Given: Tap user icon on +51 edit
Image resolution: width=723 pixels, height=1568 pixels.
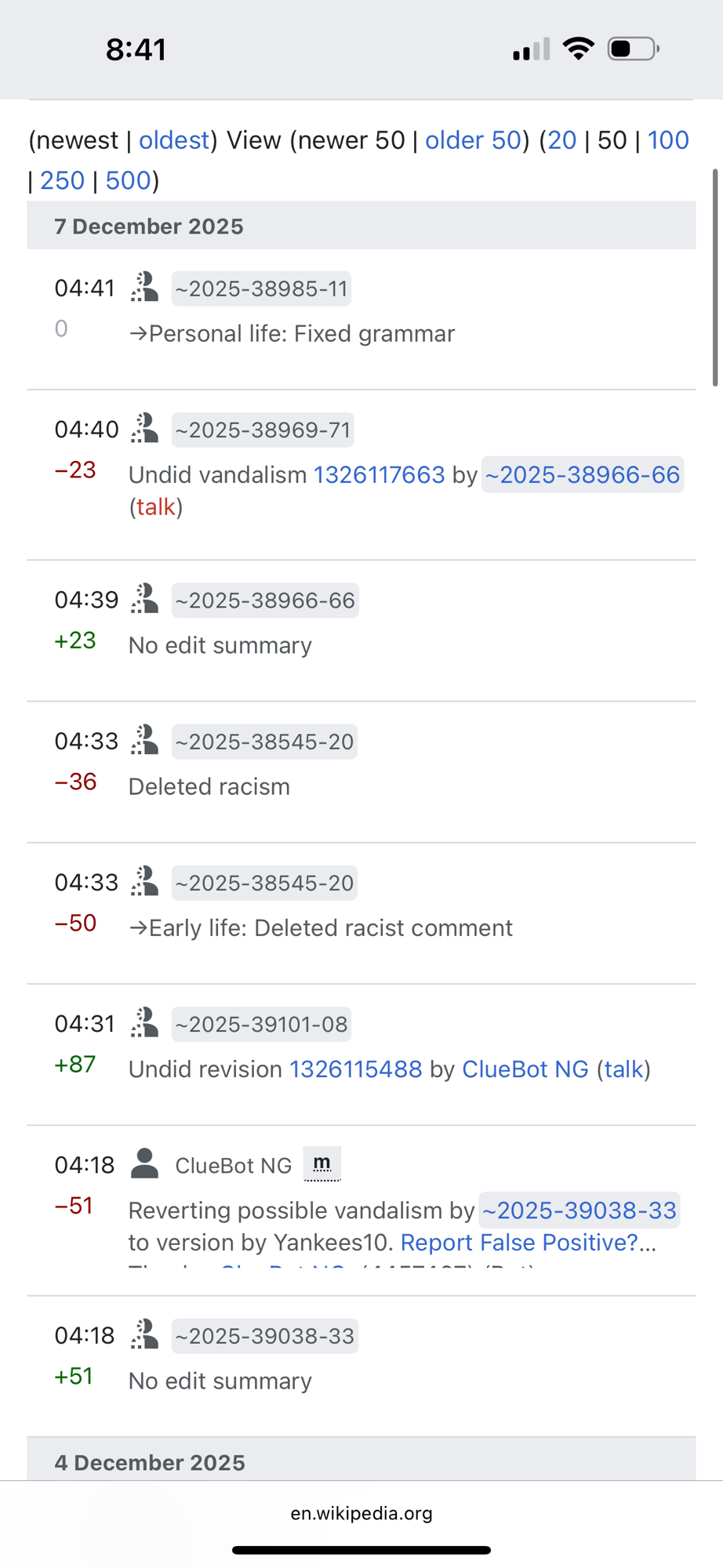Looking at the screenshot, I should coord(144,1335).
